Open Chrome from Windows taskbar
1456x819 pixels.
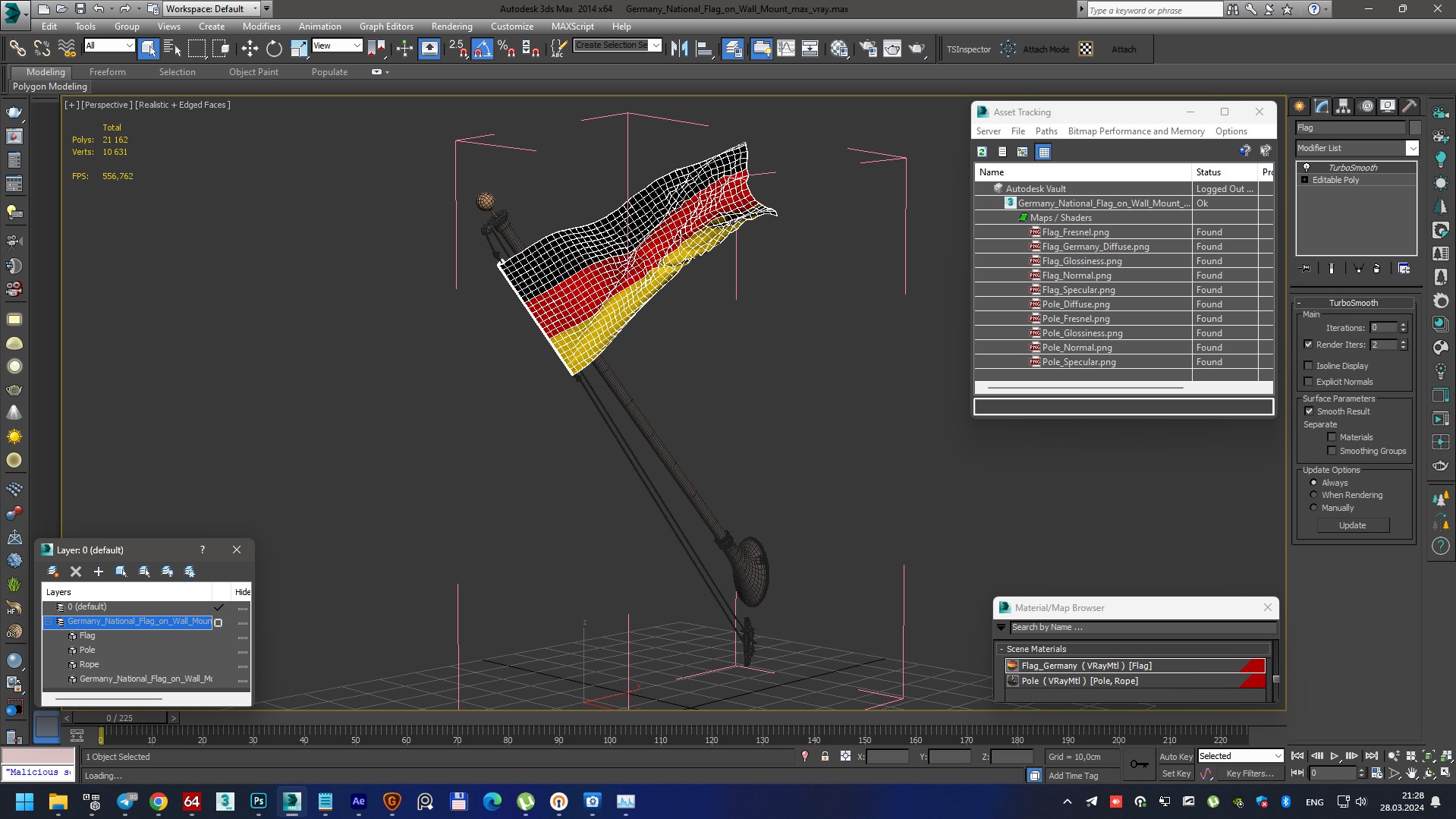coord(159,802)
